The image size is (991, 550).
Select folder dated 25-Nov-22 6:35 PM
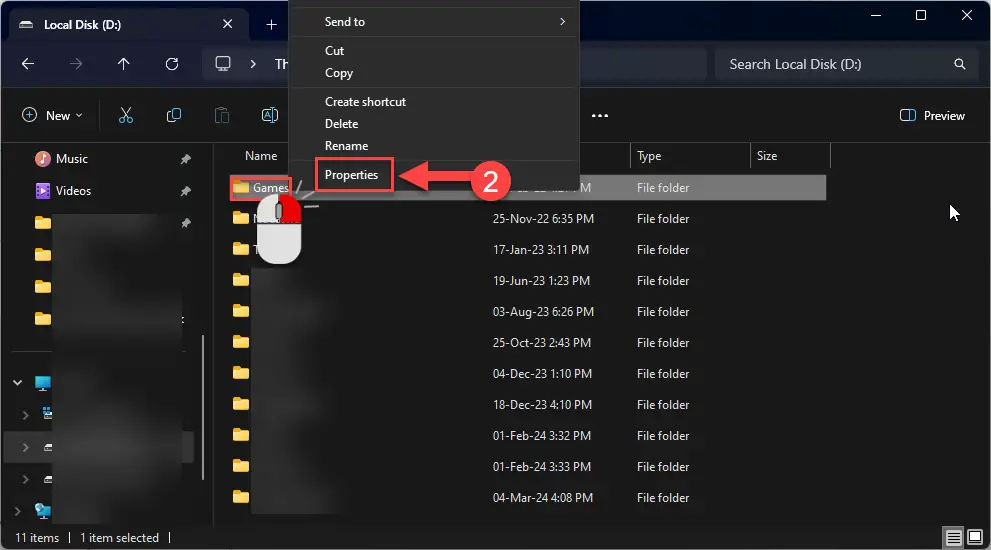(x=528, y=219)
